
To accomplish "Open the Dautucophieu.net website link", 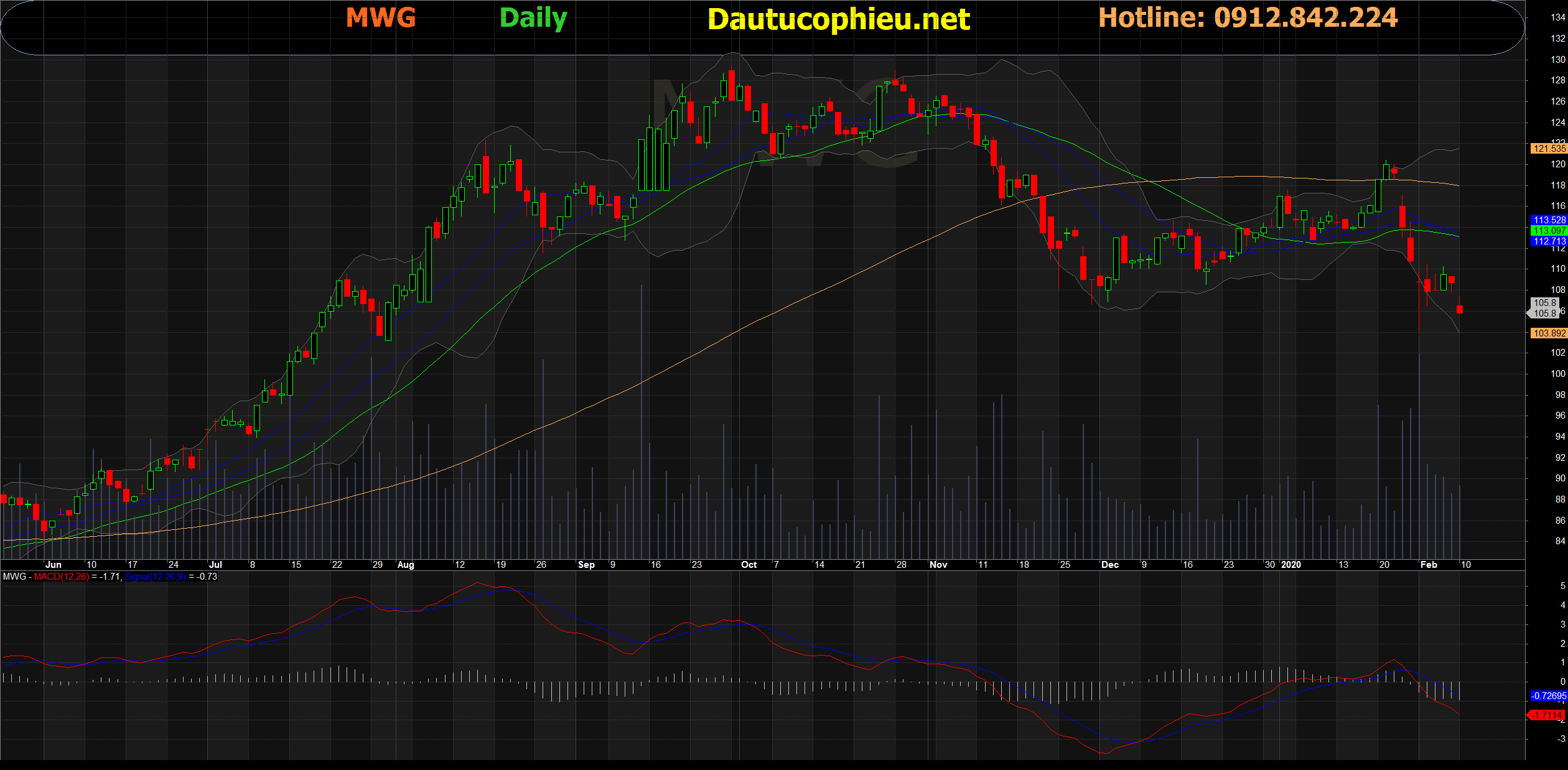I will click(838, 19).
